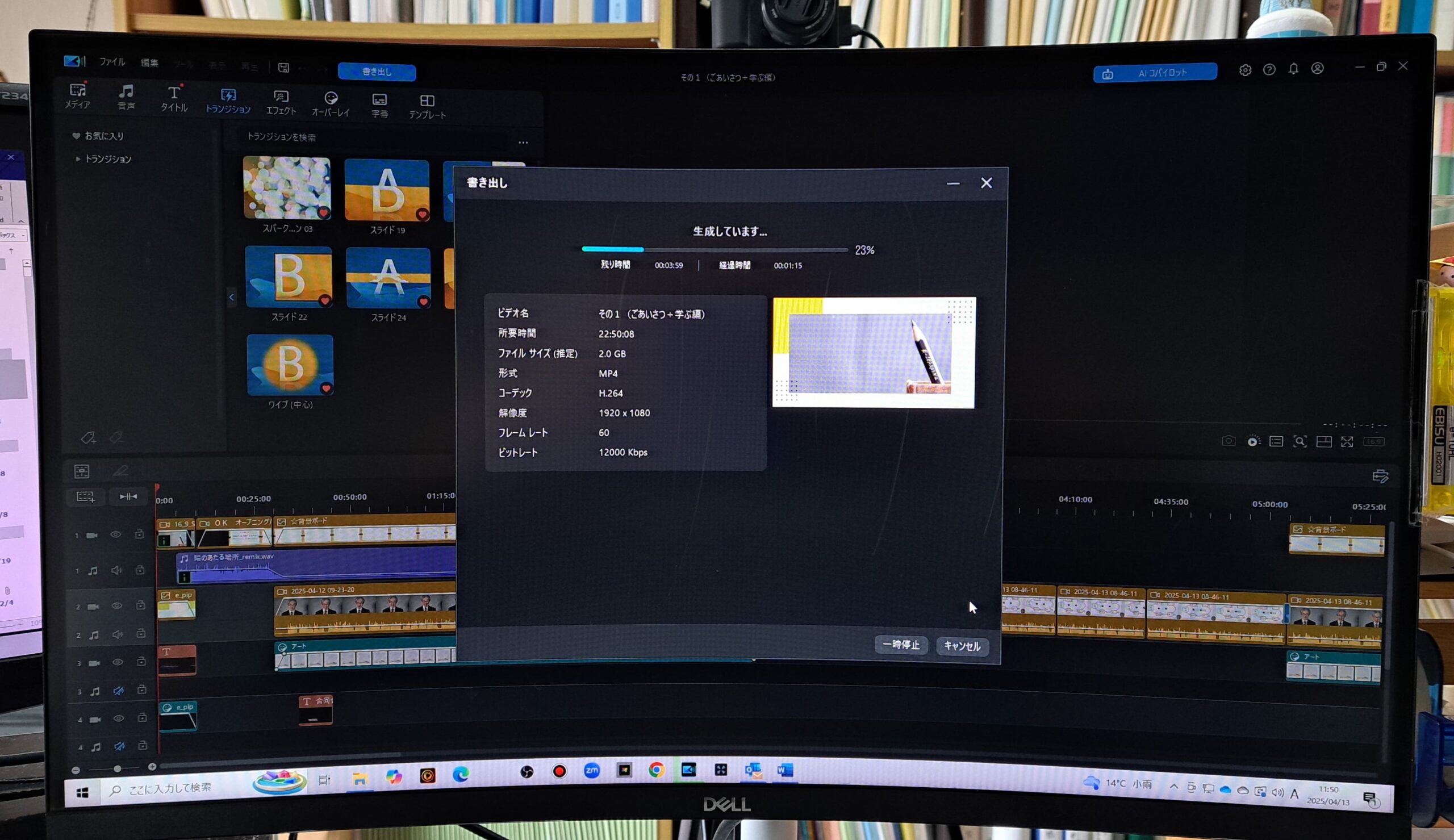Click the add track icon in timeline

pyautogui.click(x=85, y=497)
